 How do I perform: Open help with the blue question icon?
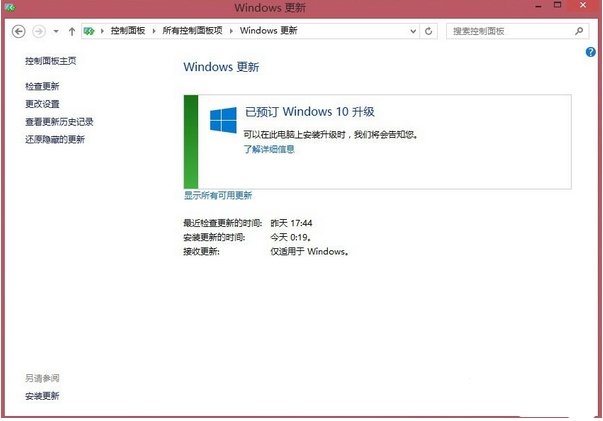[x=591, y=52]
